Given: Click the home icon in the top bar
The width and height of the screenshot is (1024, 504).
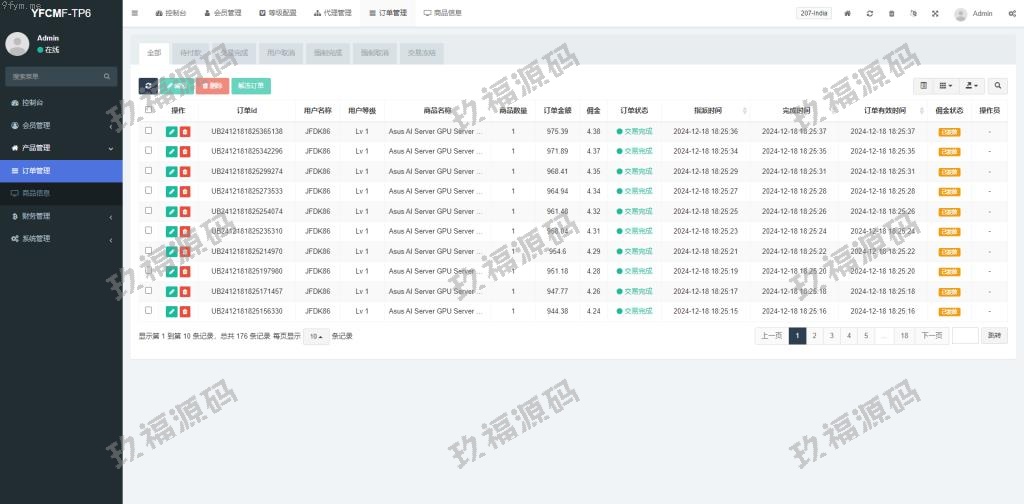Looking at the screenshot, I should [848, 14].
